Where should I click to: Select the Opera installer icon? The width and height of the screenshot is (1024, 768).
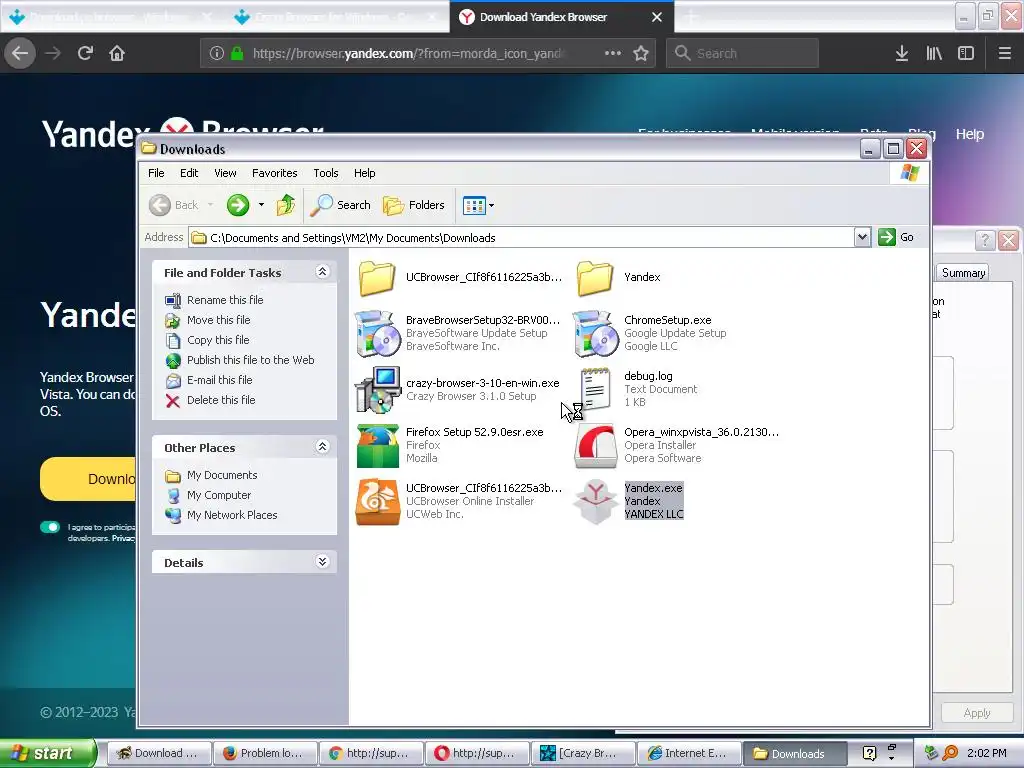point(595,446)
